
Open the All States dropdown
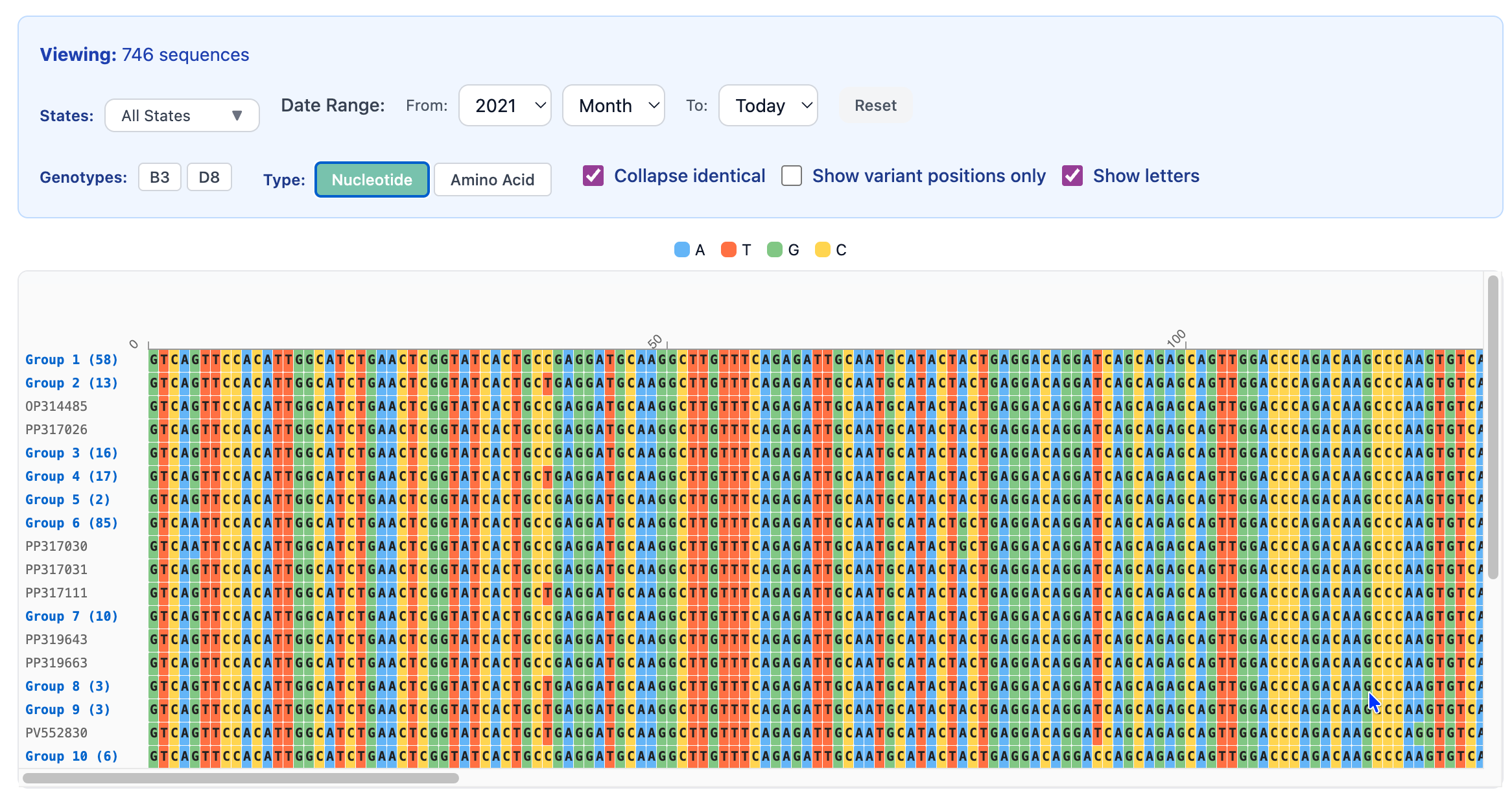click(x=182, y=115)
